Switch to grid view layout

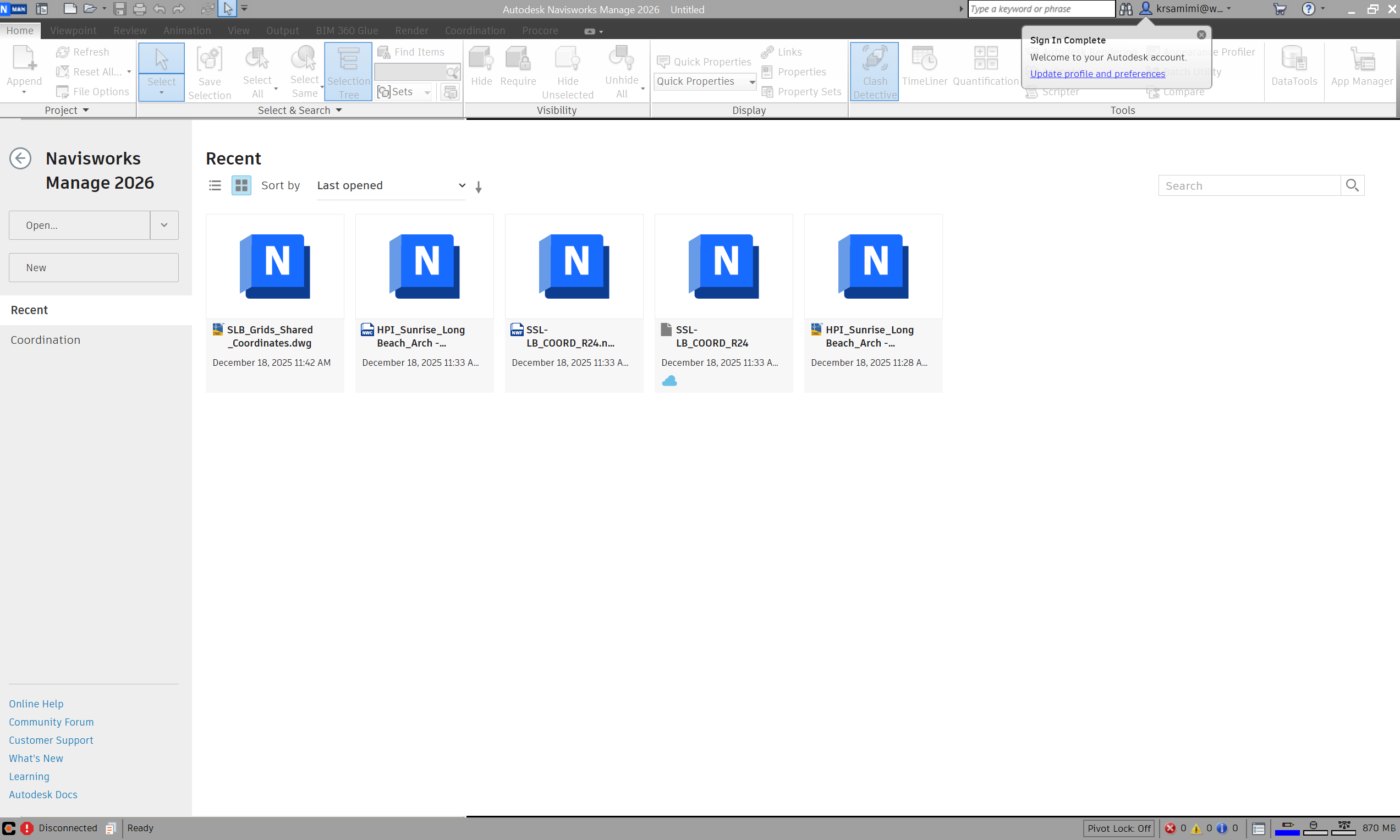click(241, 185)
